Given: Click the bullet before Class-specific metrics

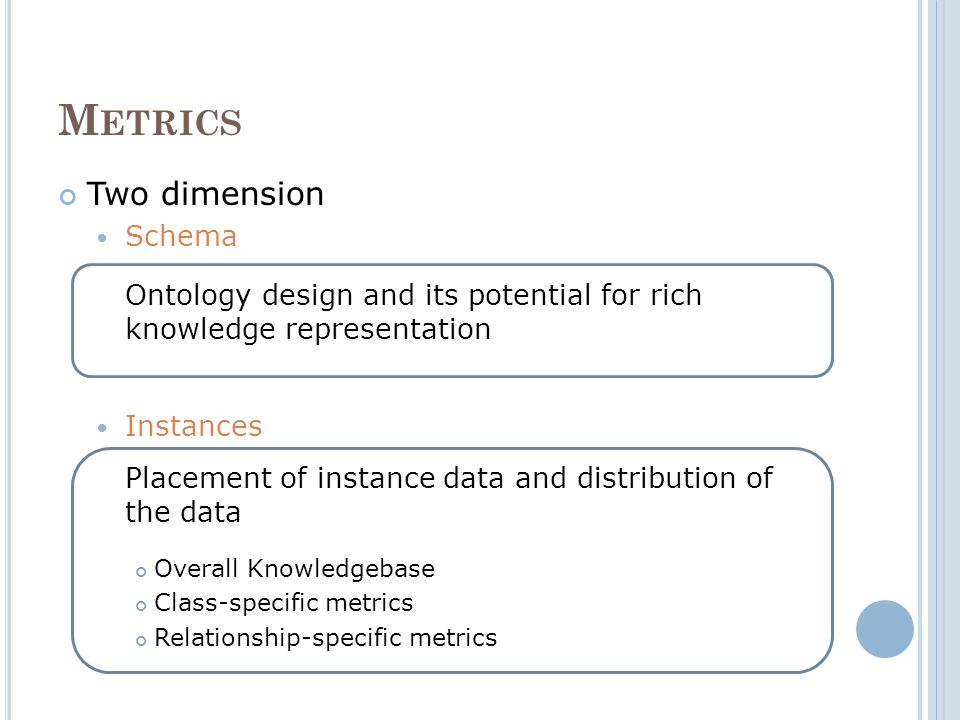Looking at the screenshot, I should coord(141,607).
